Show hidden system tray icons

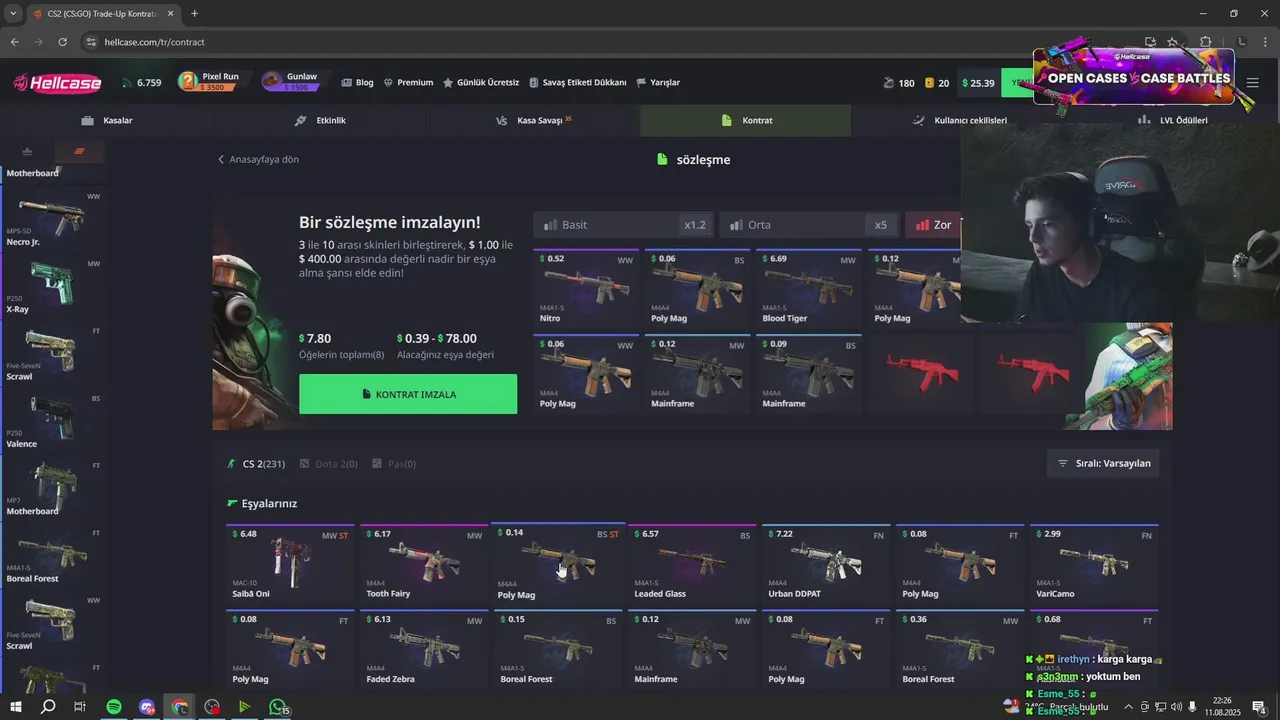pyautogui.click(x=1128, y=707)
